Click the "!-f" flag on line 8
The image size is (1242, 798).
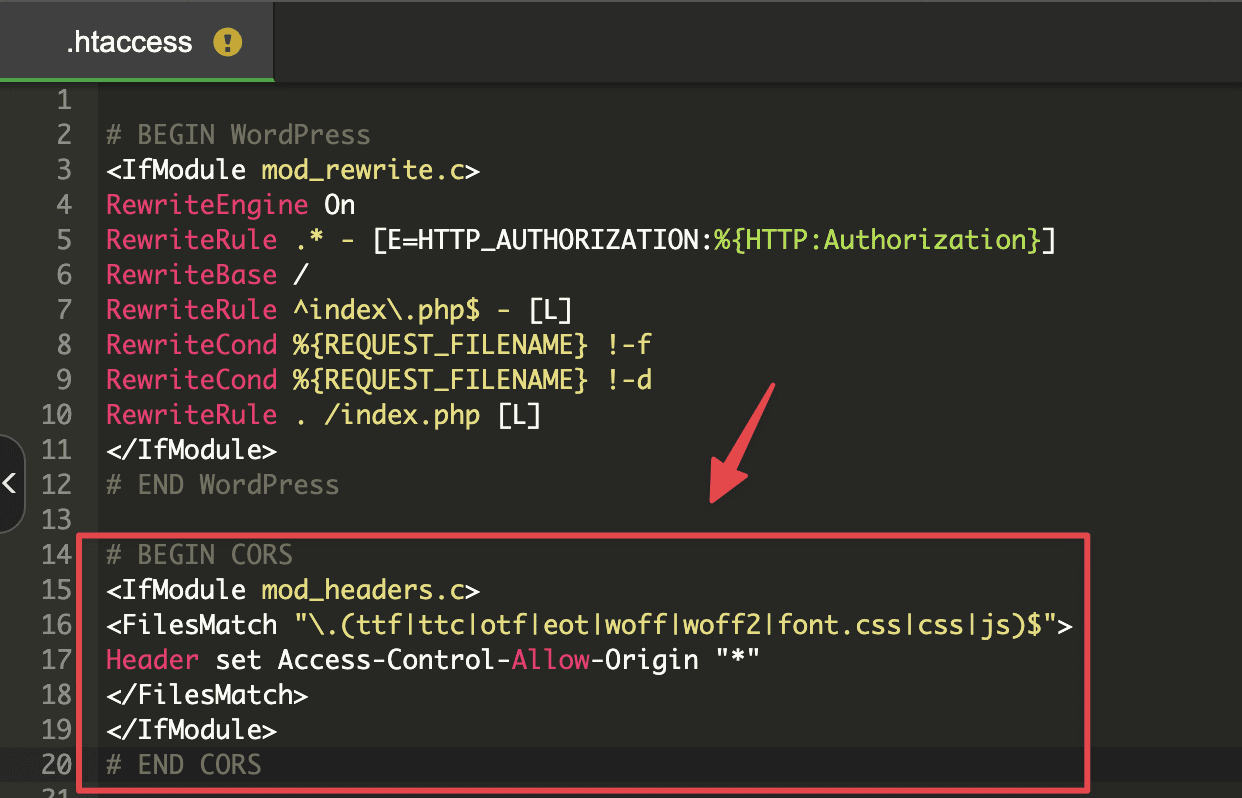(628, 345)
